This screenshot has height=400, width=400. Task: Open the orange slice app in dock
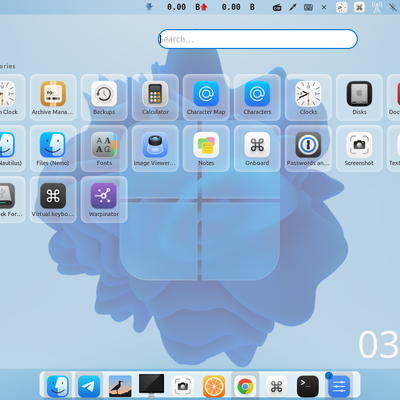[x=214, y=386]
